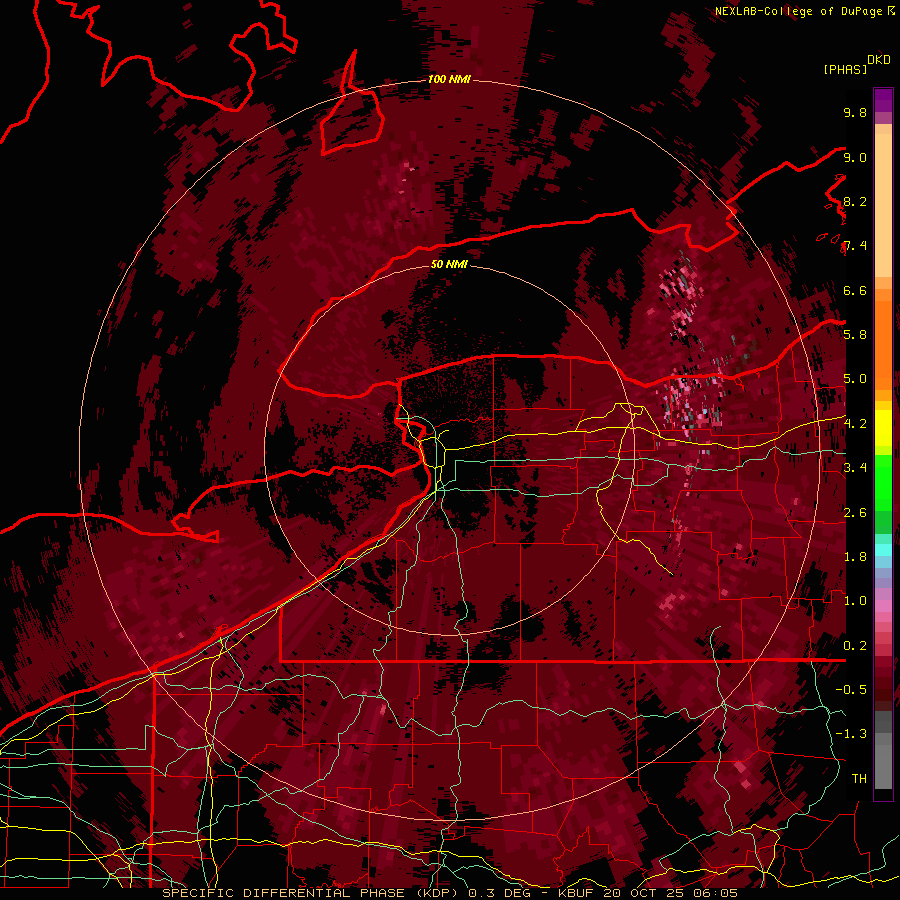Click the yellow segment of the color bar

[883, 428]
